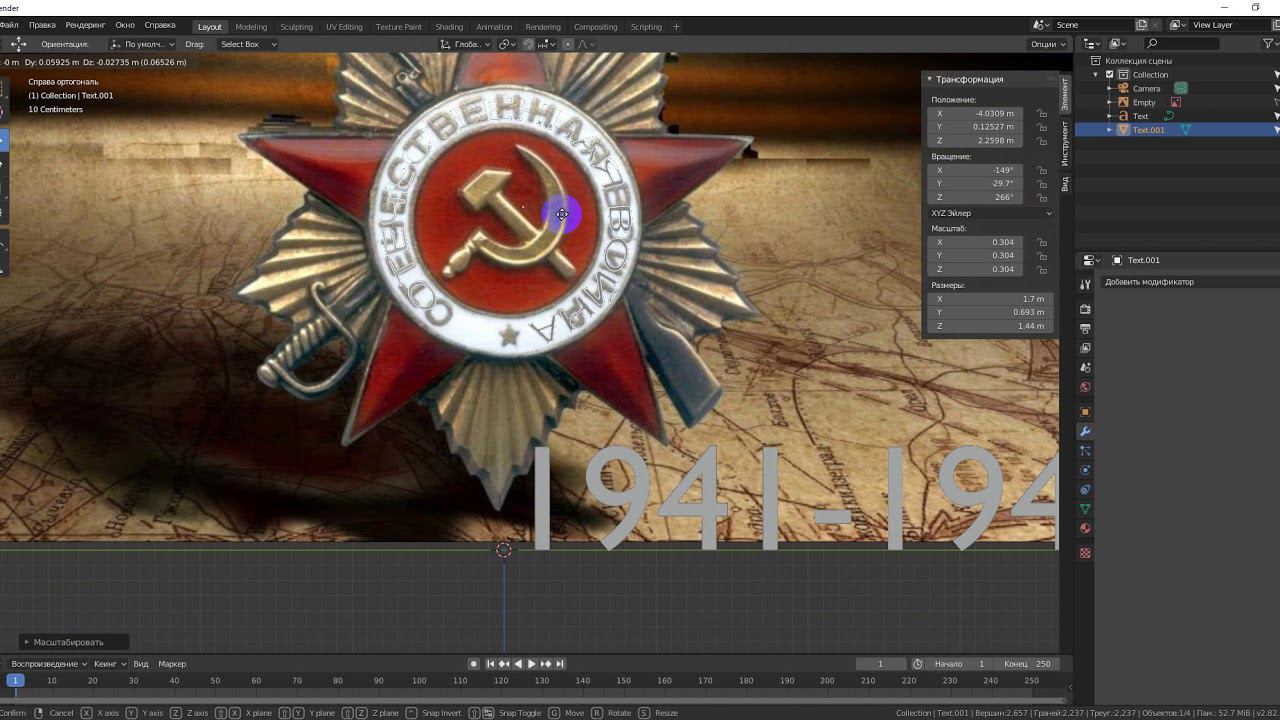Toggle the snapping magnet icon
This screenshot has width=1280, height=720.
point(529,44)
